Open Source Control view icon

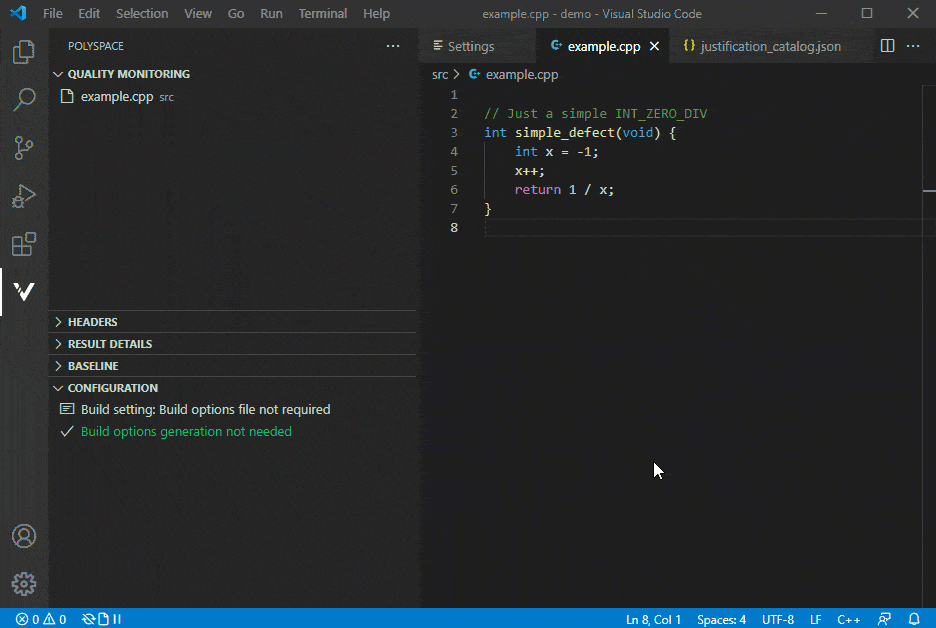click(24, 148)
